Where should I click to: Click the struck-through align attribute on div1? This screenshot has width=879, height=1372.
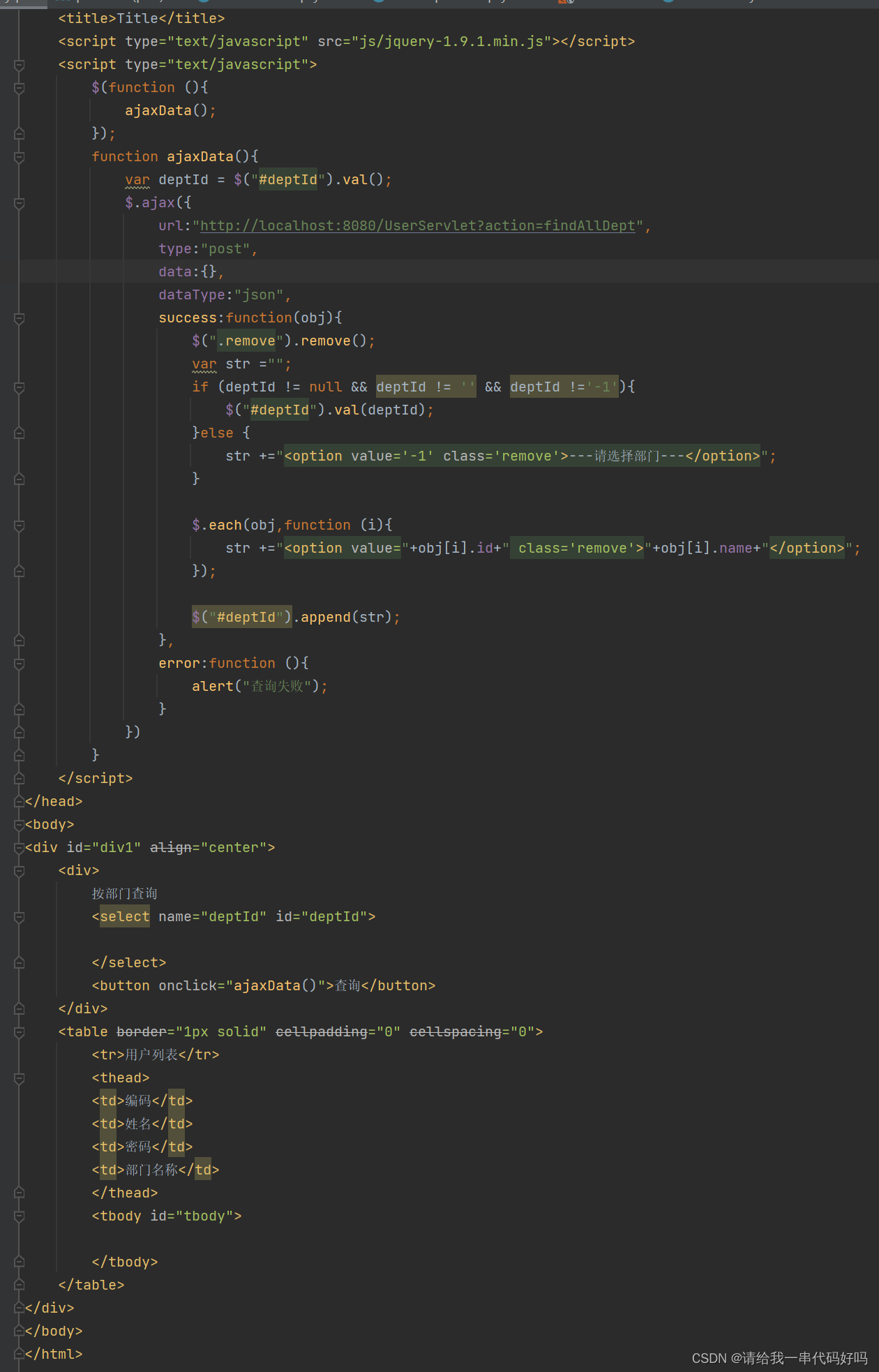(171, 848)
